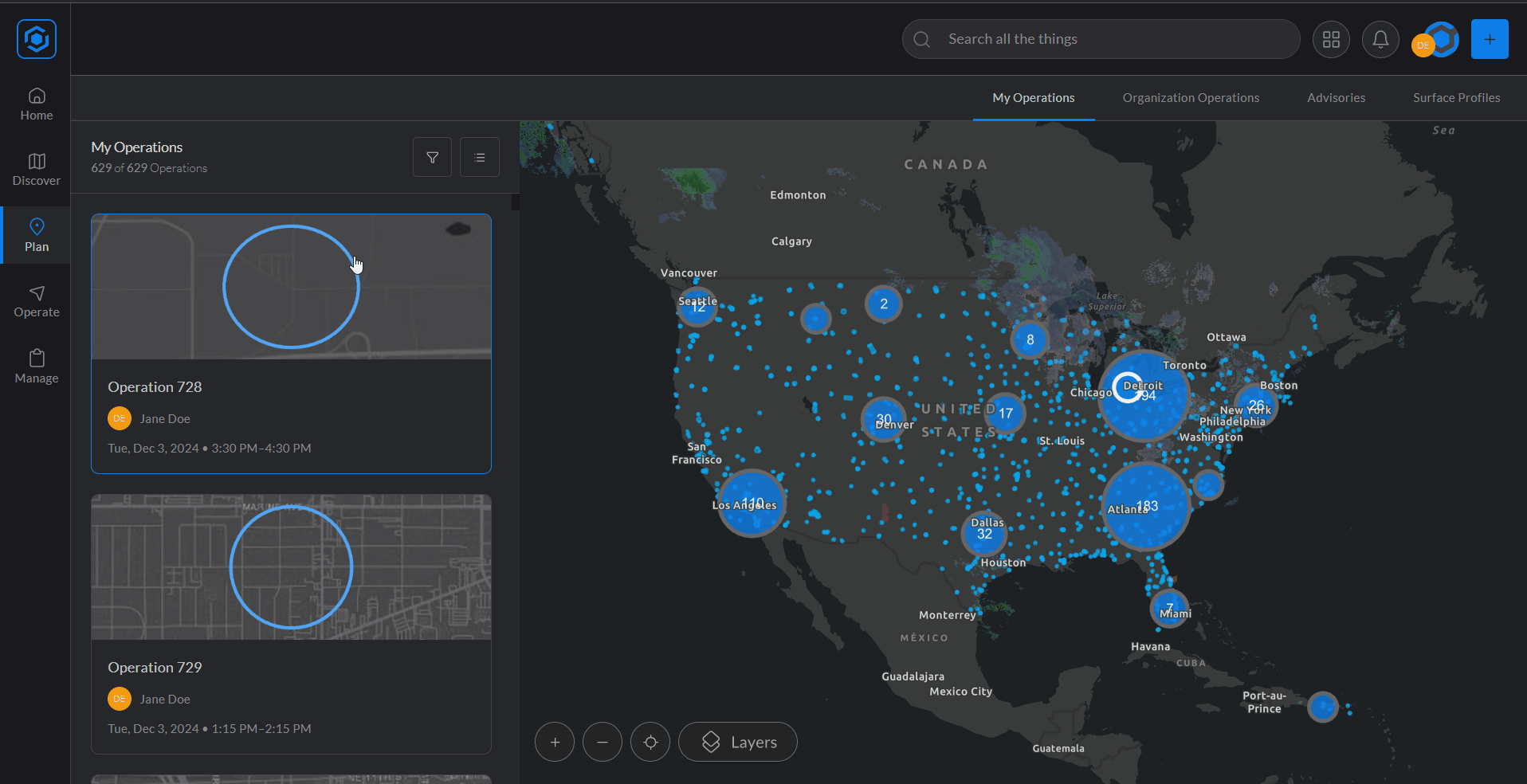Create new item with the blue plus button

tap(1490, 38)
